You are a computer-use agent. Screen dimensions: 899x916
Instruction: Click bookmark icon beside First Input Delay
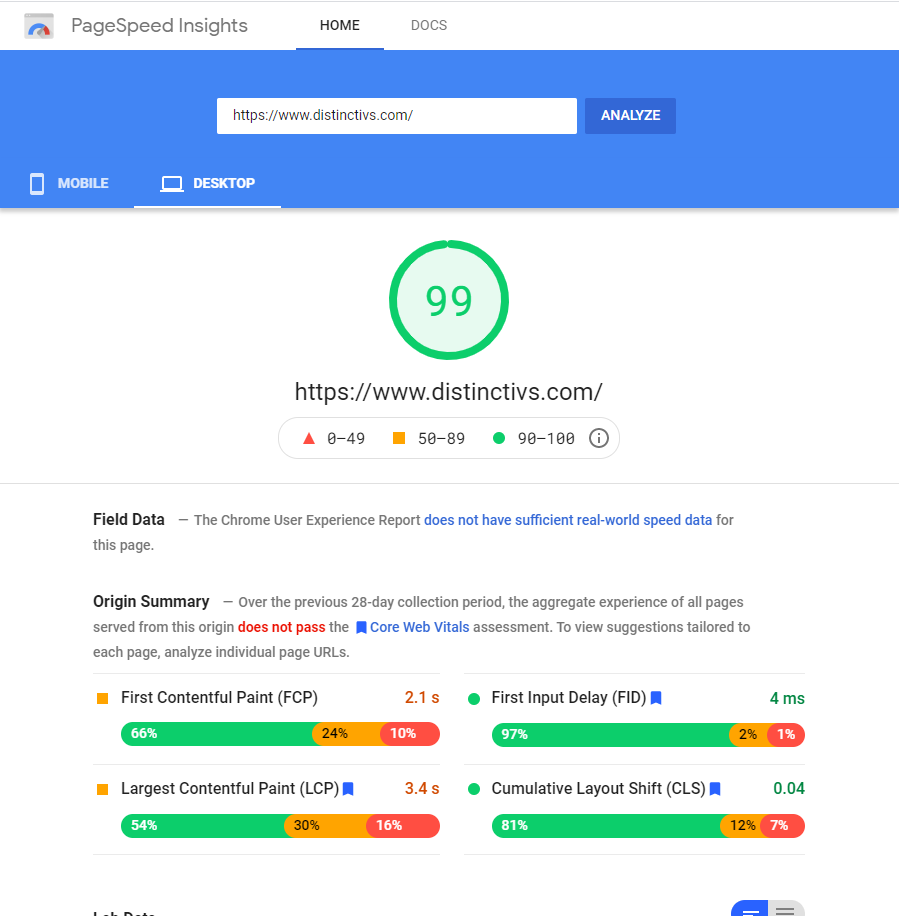(x=656, y=698)
